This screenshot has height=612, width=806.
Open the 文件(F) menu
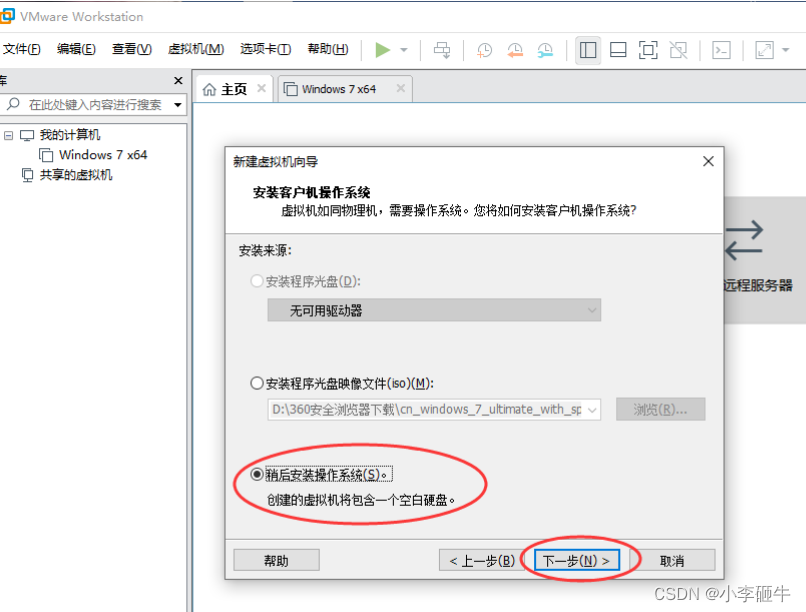(22, 49)
